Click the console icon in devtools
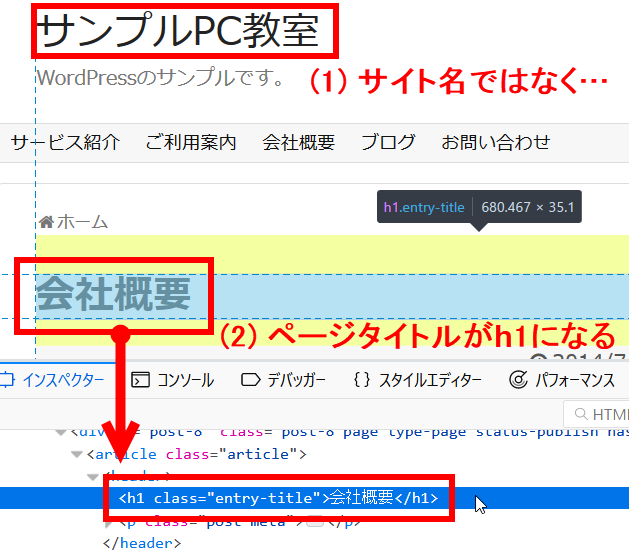This screenshot has width=629, height=553. pos(140,380)
